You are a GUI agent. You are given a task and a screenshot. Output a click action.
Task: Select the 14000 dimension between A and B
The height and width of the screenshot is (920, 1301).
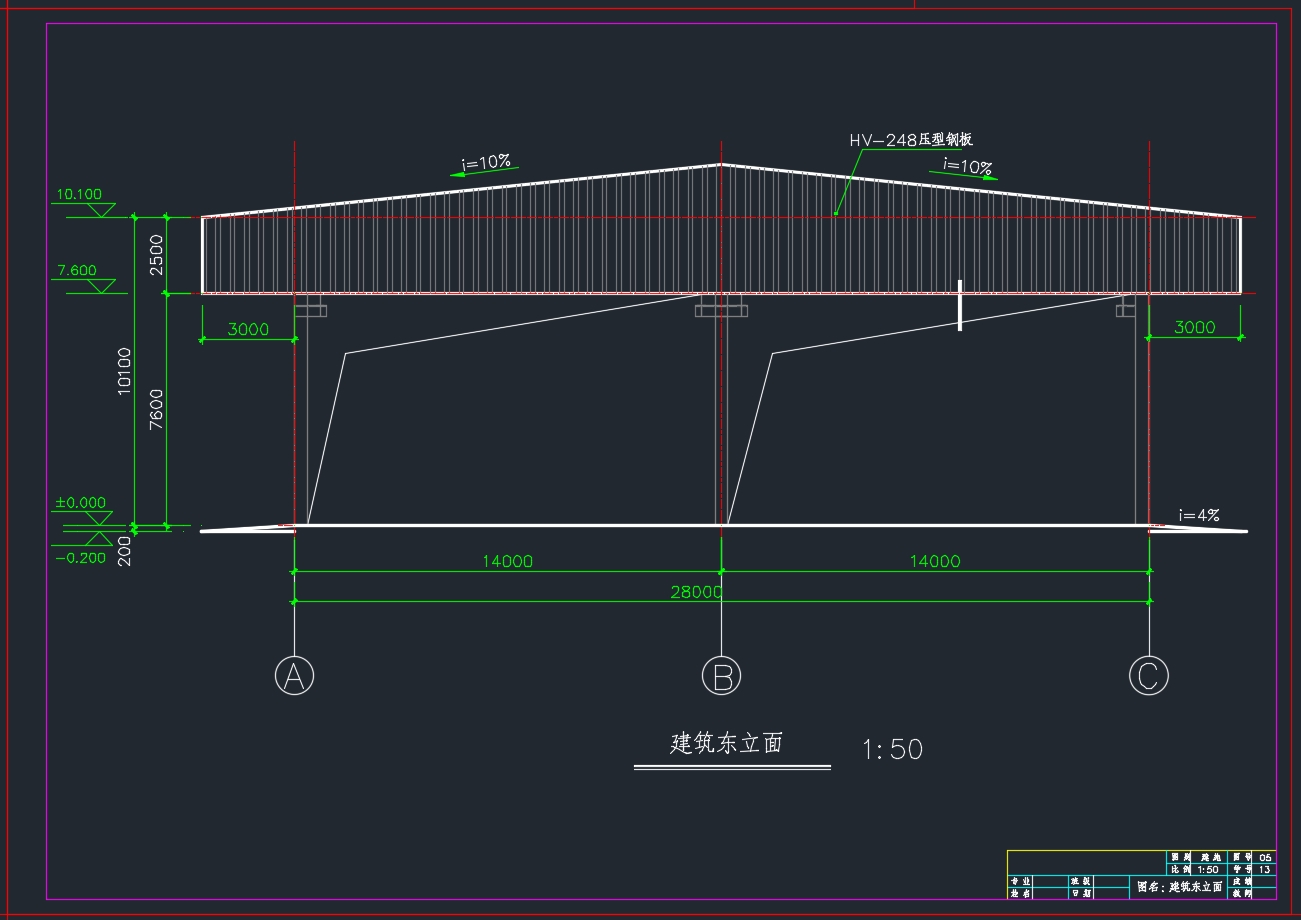pyautogui.click(x=507, y=561)
